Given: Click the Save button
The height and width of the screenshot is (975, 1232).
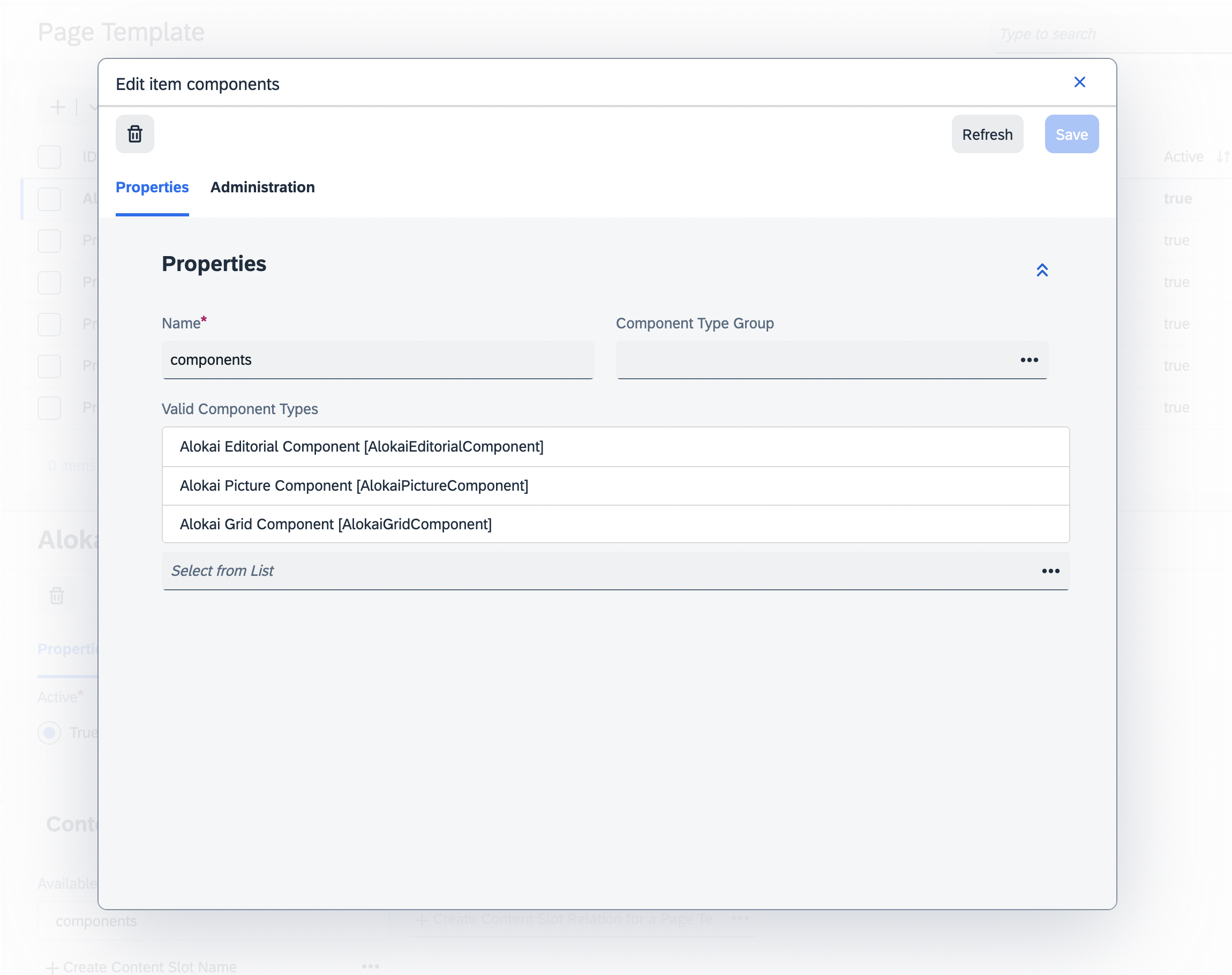Looking at the screenshot, I should click(1071, 134).
